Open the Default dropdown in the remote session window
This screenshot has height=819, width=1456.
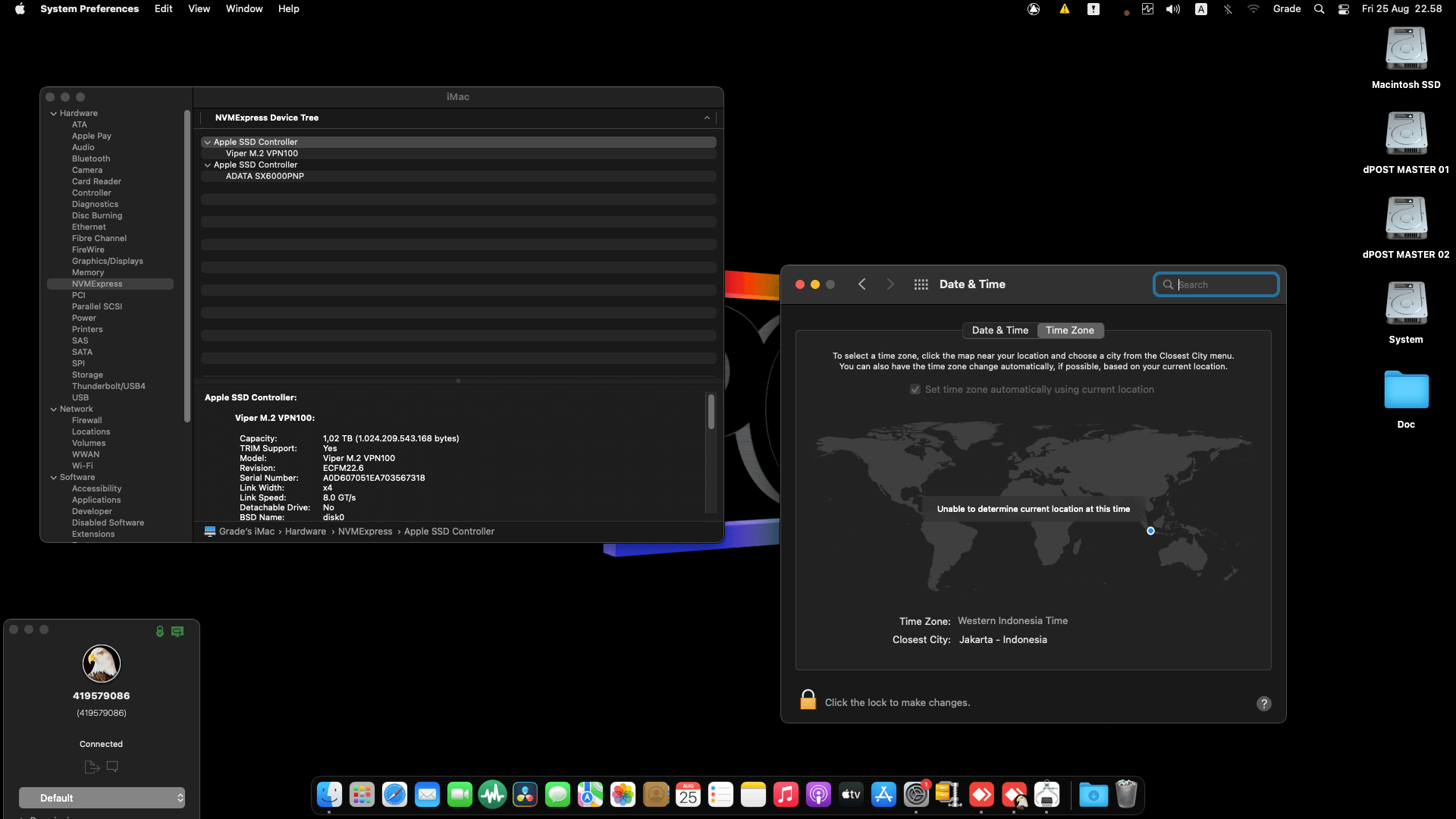(x=102, y=798)
